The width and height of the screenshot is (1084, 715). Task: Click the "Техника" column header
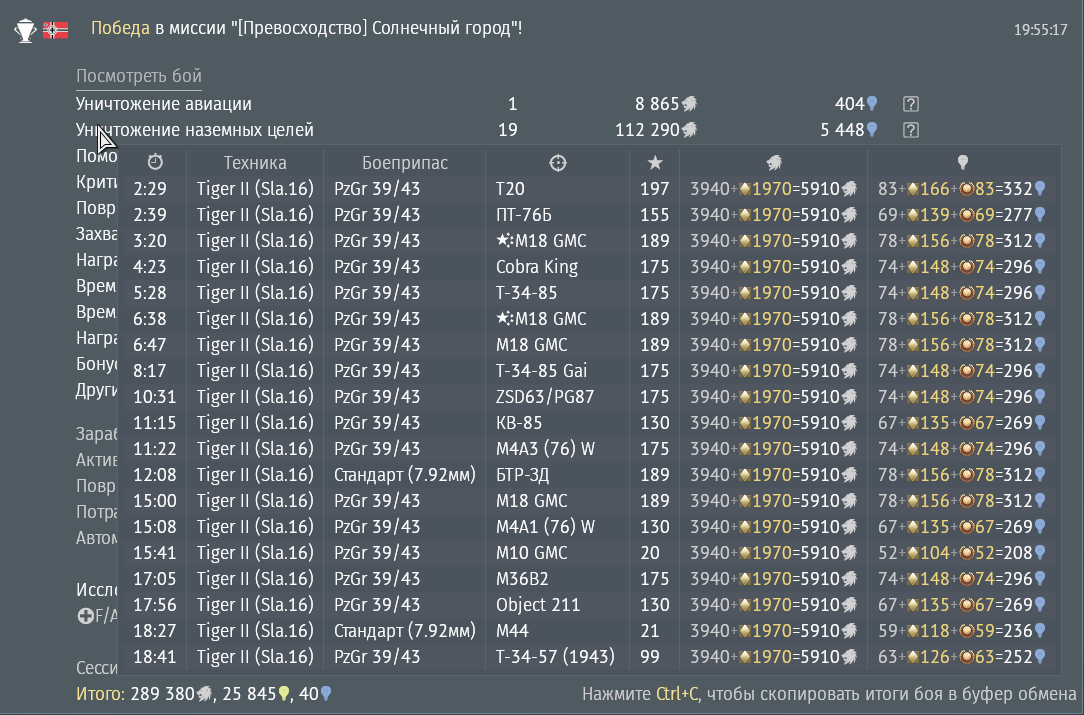[255, 162]
